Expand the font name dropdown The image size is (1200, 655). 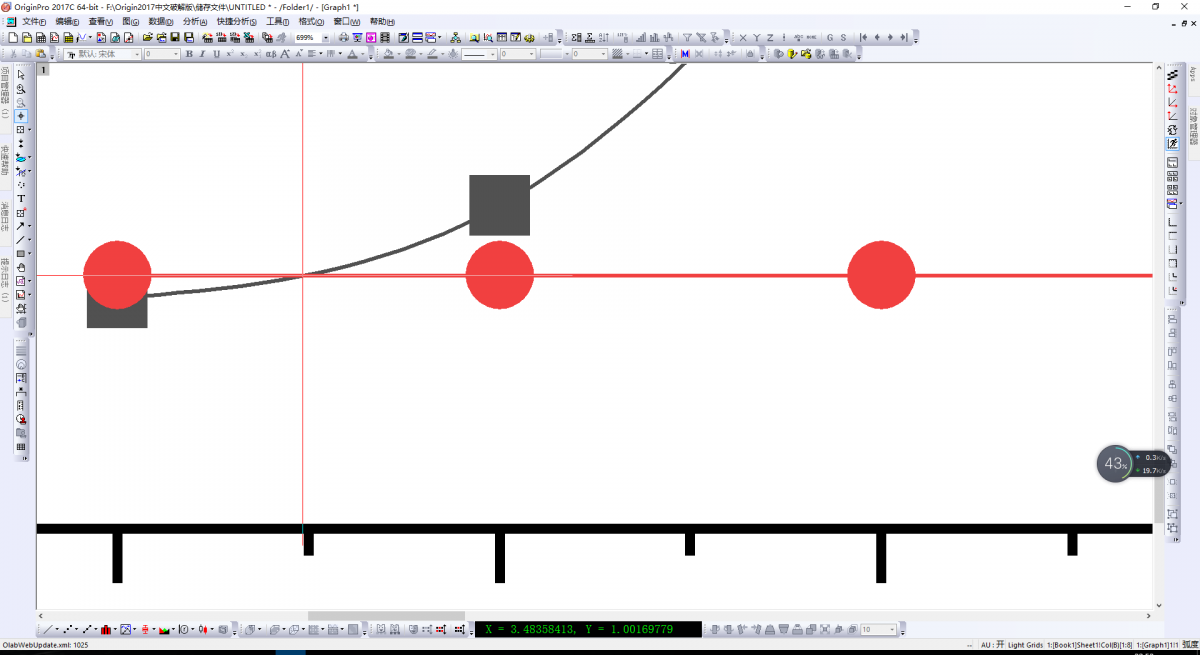point(137,54)
